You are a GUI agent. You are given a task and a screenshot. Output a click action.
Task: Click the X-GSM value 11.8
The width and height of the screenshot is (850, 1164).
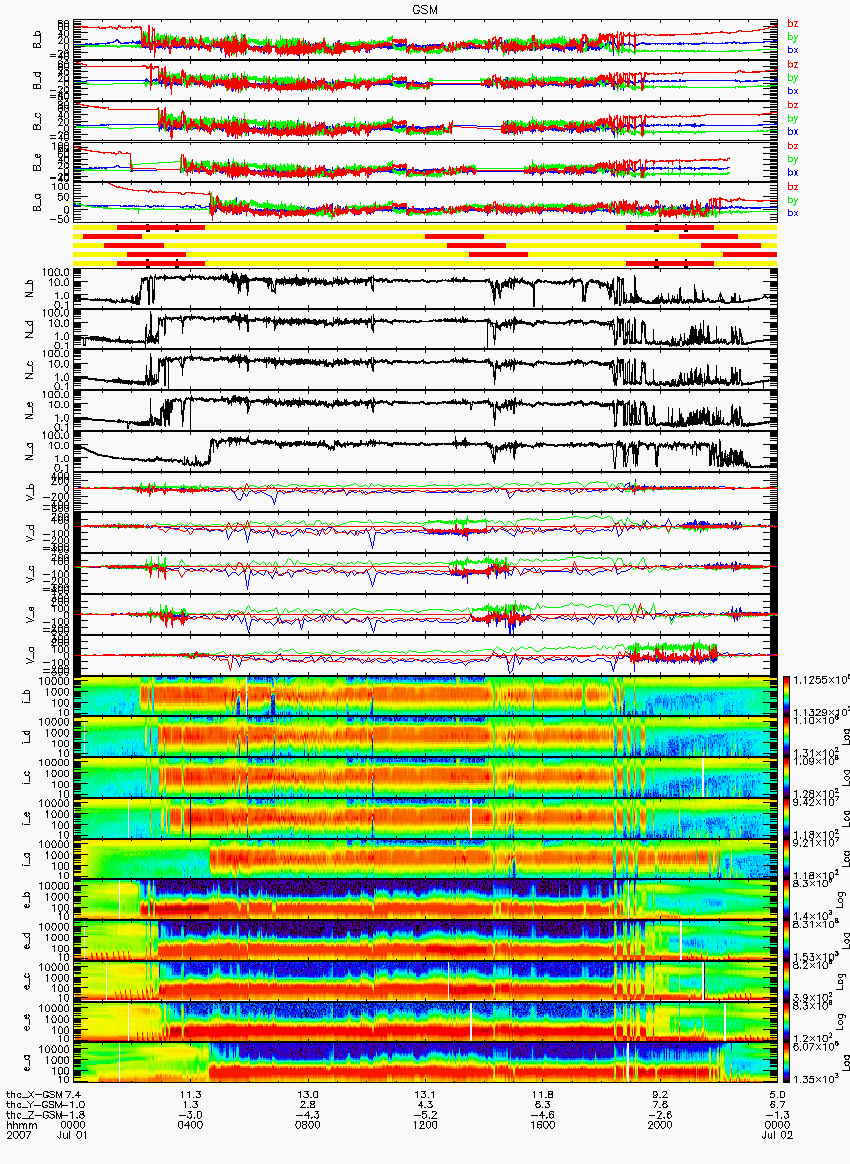pyautogui.click(x=543, y=1095)
